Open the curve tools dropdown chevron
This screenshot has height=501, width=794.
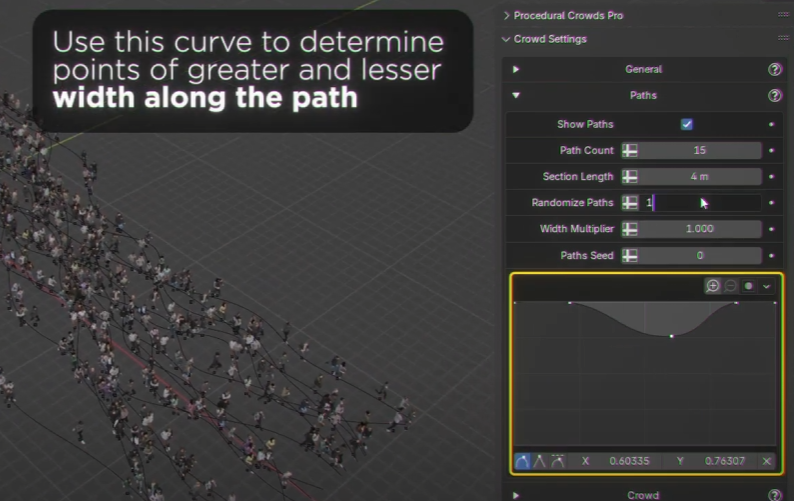(x=767, y=286)
